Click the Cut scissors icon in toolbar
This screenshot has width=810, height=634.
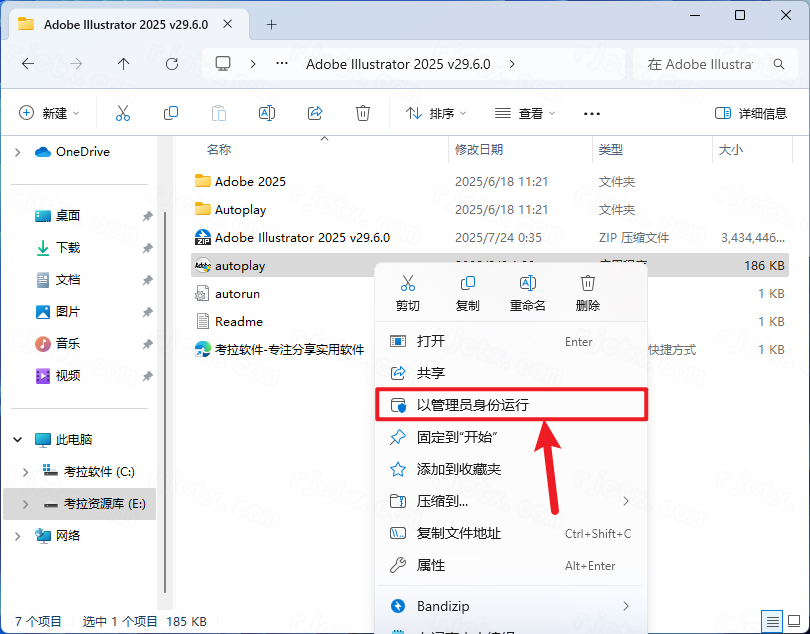[x=122, y=113]
